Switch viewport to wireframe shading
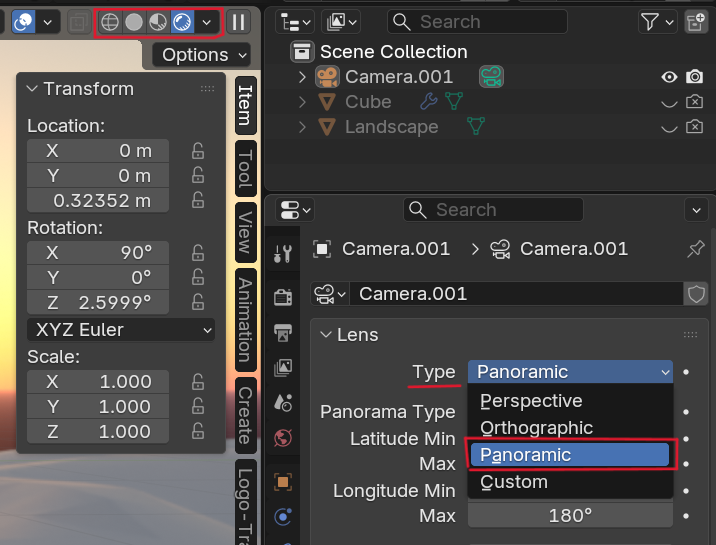Viewport: 716px width, 545px height. click(x=109, y=21)
